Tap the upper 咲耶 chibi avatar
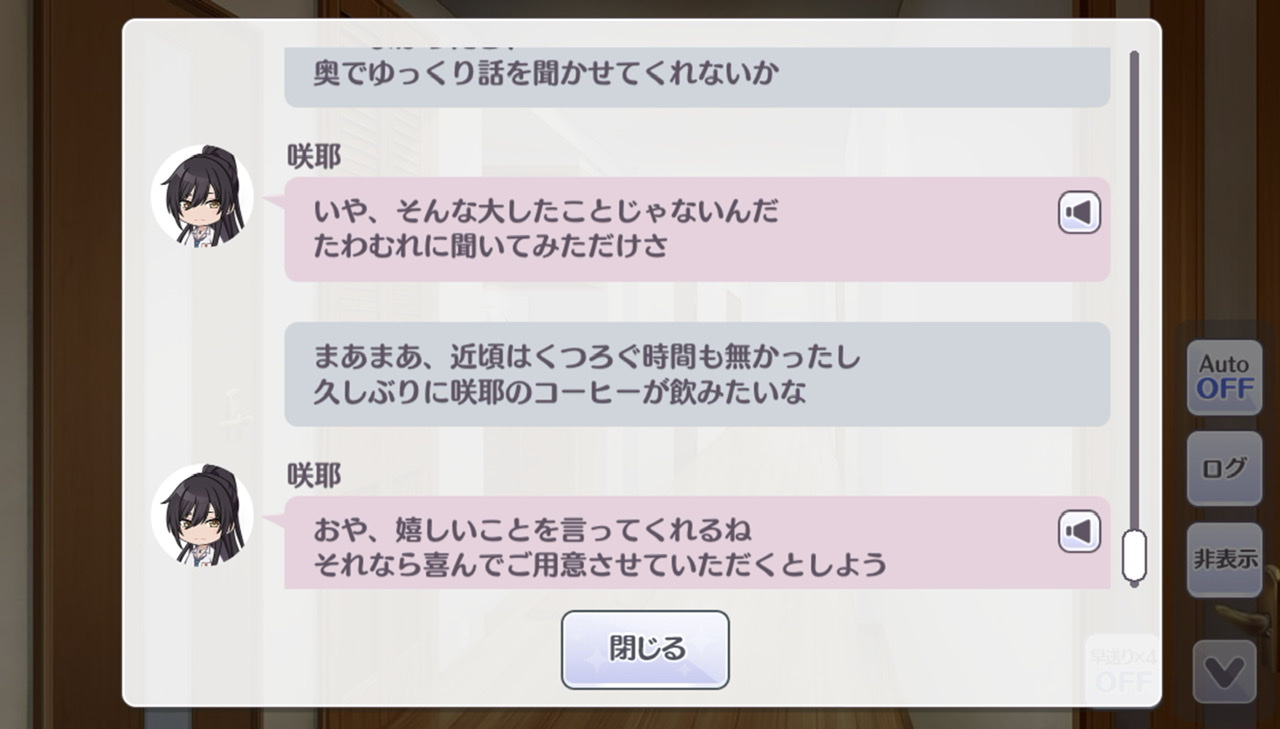 coord(202,196)
